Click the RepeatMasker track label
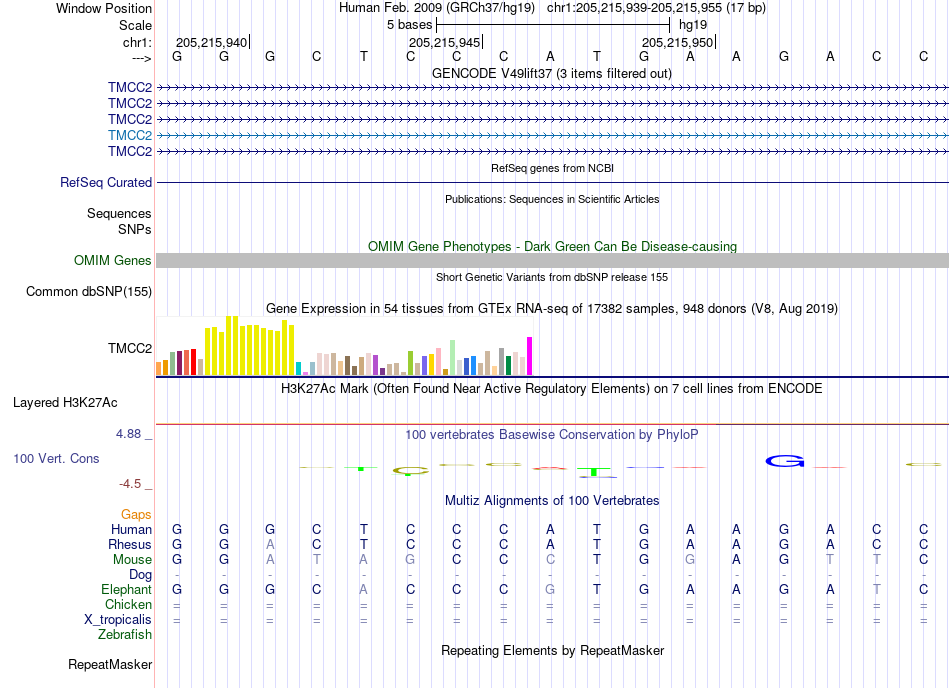This screenshot has width=950, height=688. (110, 664)
